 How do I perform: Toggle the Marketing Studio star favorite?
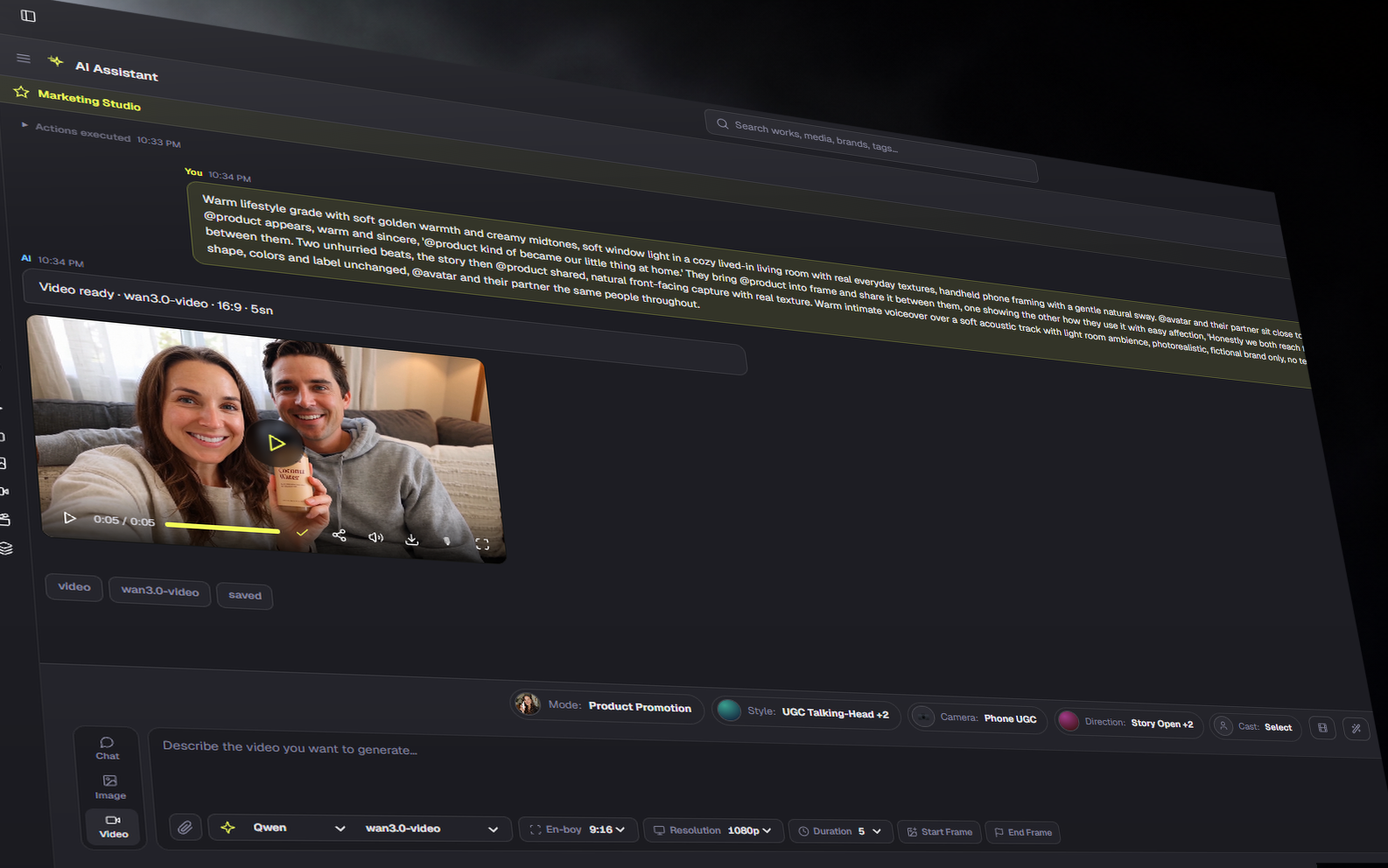click(22, 92)
